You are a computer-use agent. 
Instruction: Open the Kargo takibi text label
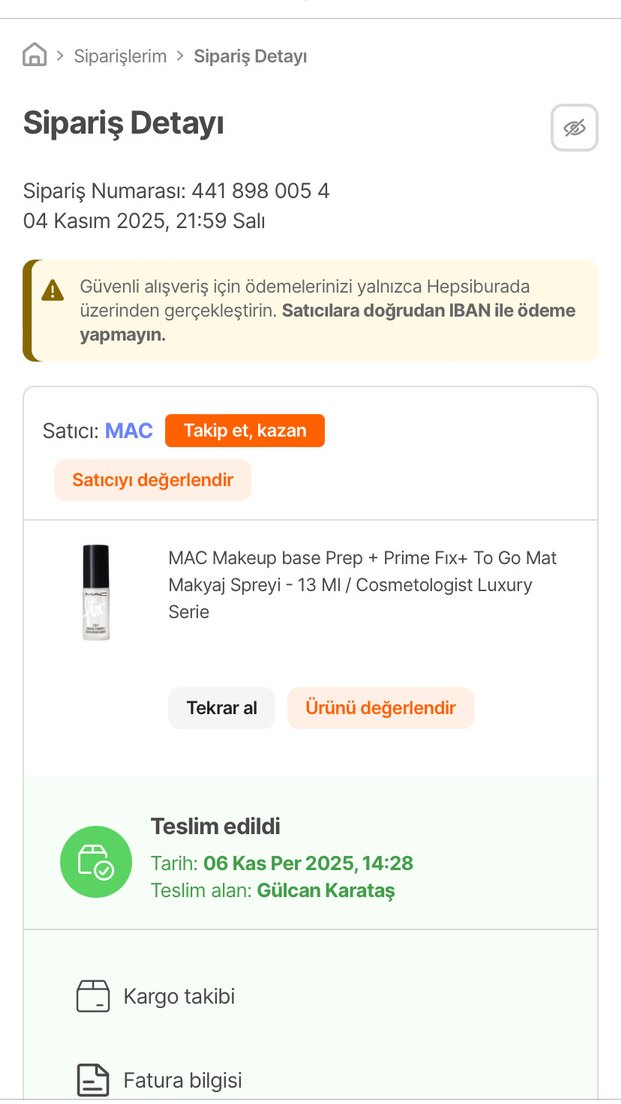coord(179,996)
